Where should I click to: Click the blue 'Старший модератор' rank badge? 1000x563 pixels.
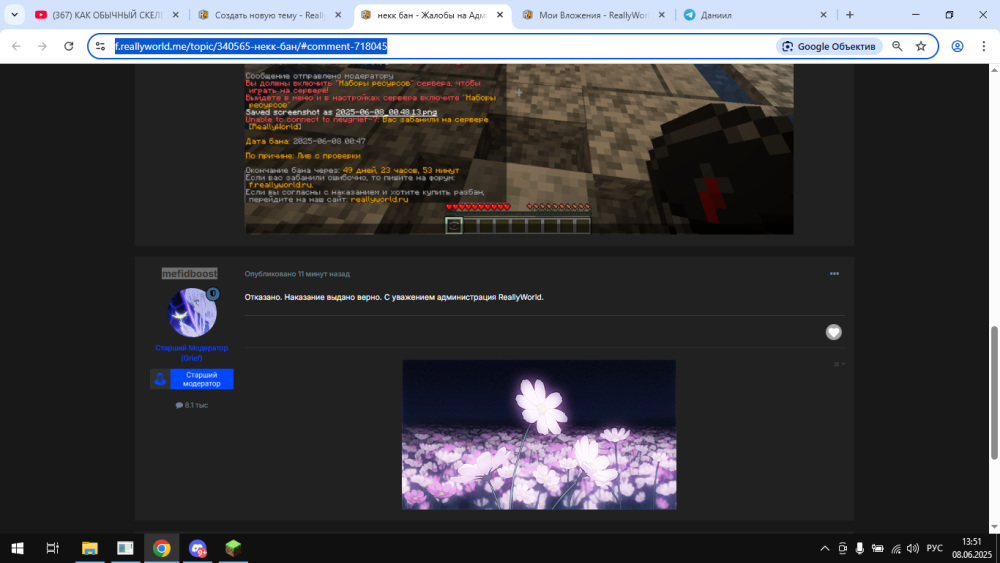click(x=191, y=379)
